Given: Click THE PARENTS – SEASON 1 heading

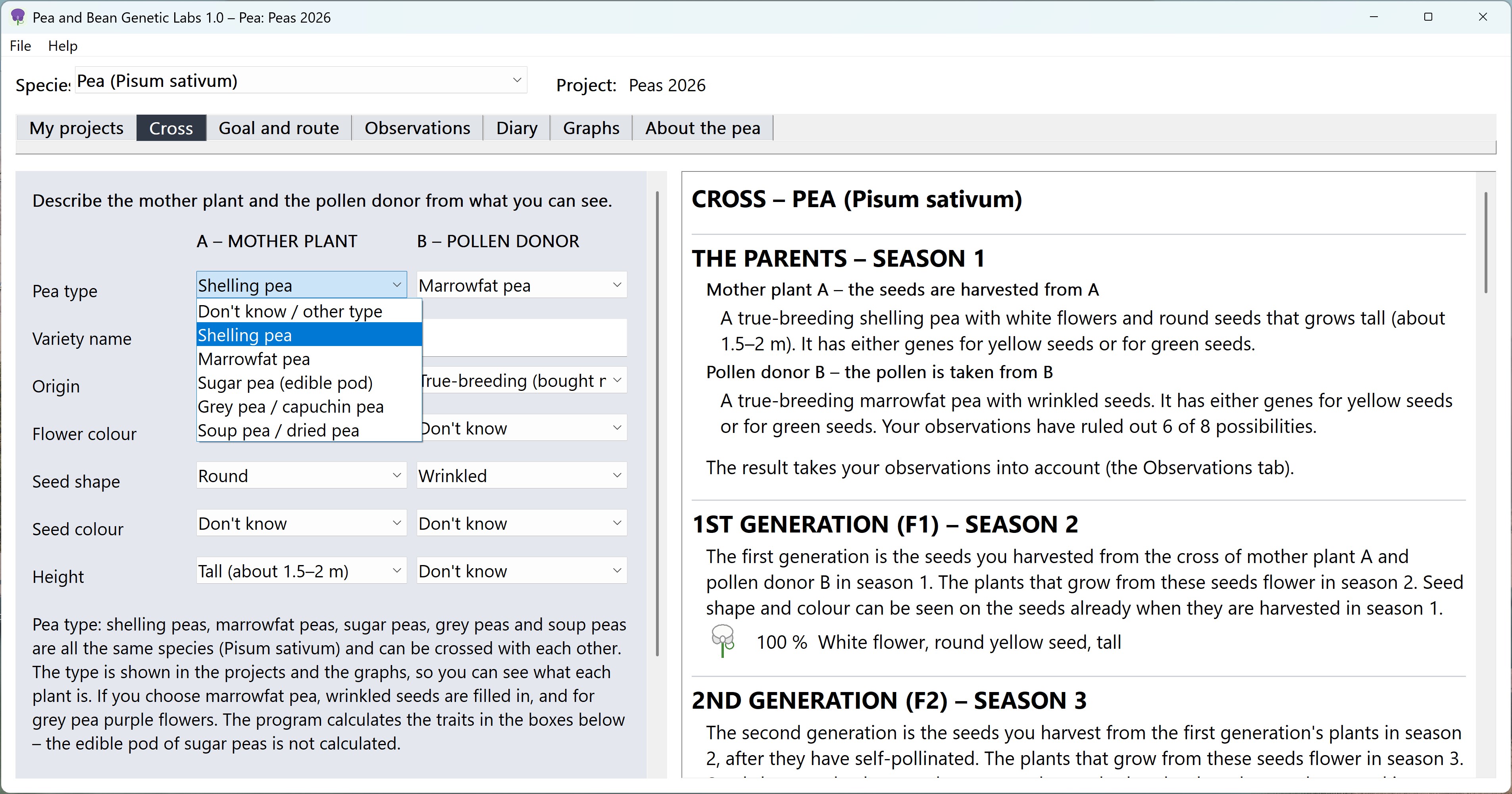Looking at the screenshot, I should click(x=838, y=258).
